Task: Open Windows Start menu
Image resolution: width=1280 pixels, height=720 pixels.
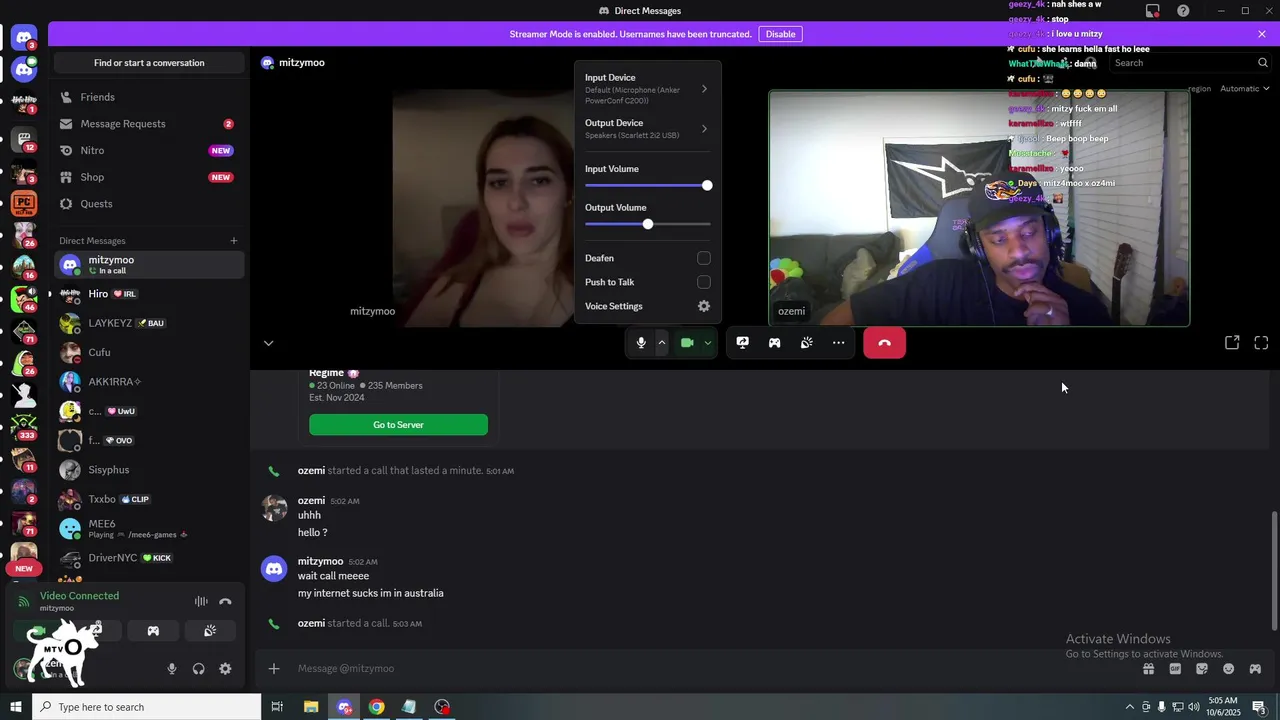Action: 16,707
